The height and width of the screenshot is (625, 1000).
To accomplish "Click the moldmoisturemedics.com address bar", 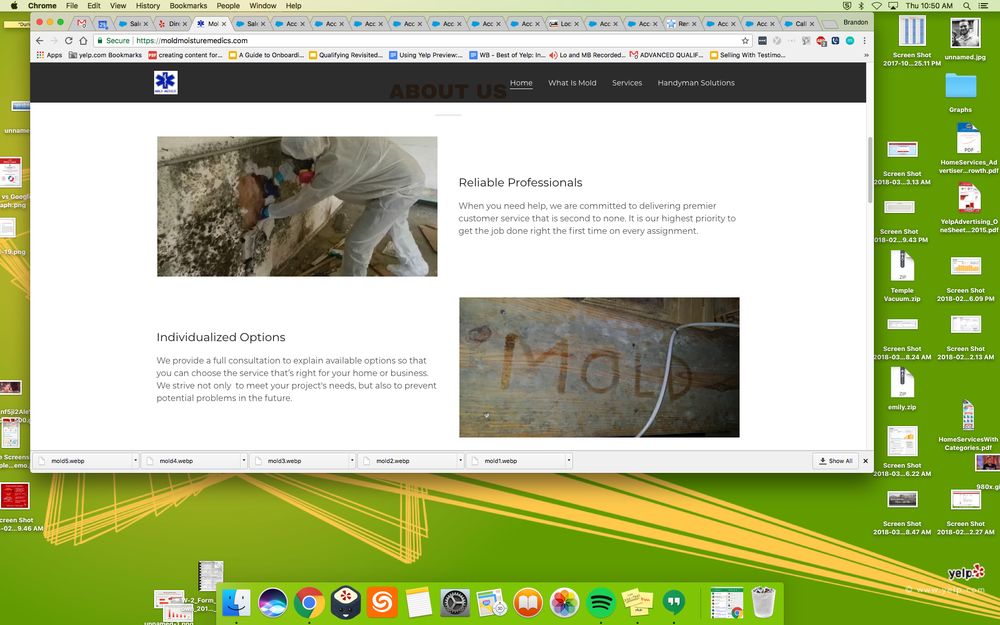I will tap(400, 40).
